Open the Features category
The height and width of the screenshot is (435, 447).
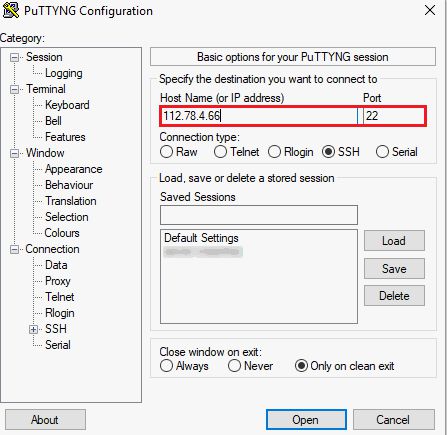[x=65, y=137]
